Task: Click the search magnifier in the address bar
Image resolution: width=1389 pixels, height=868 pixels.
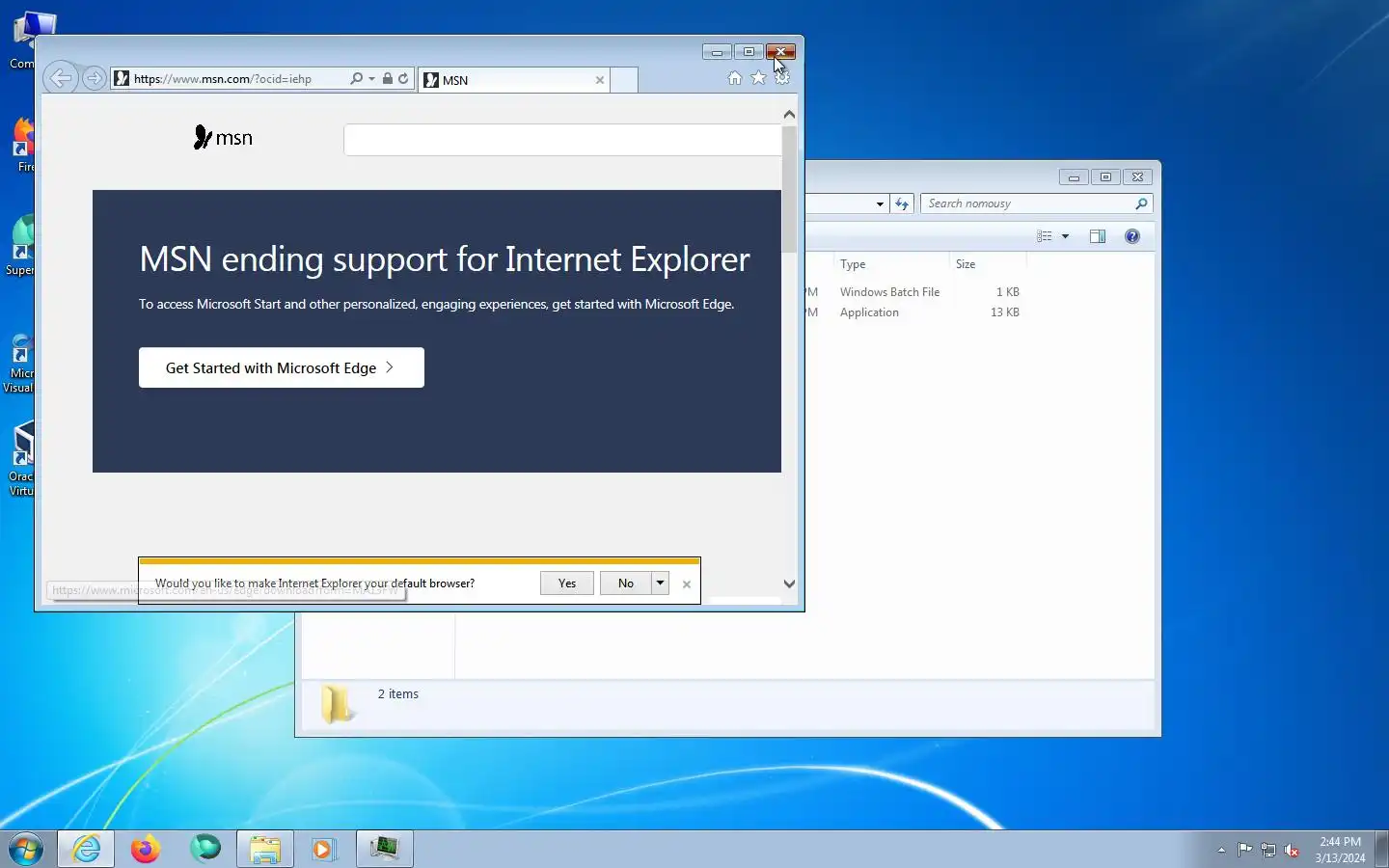Action: coord(356,79)
